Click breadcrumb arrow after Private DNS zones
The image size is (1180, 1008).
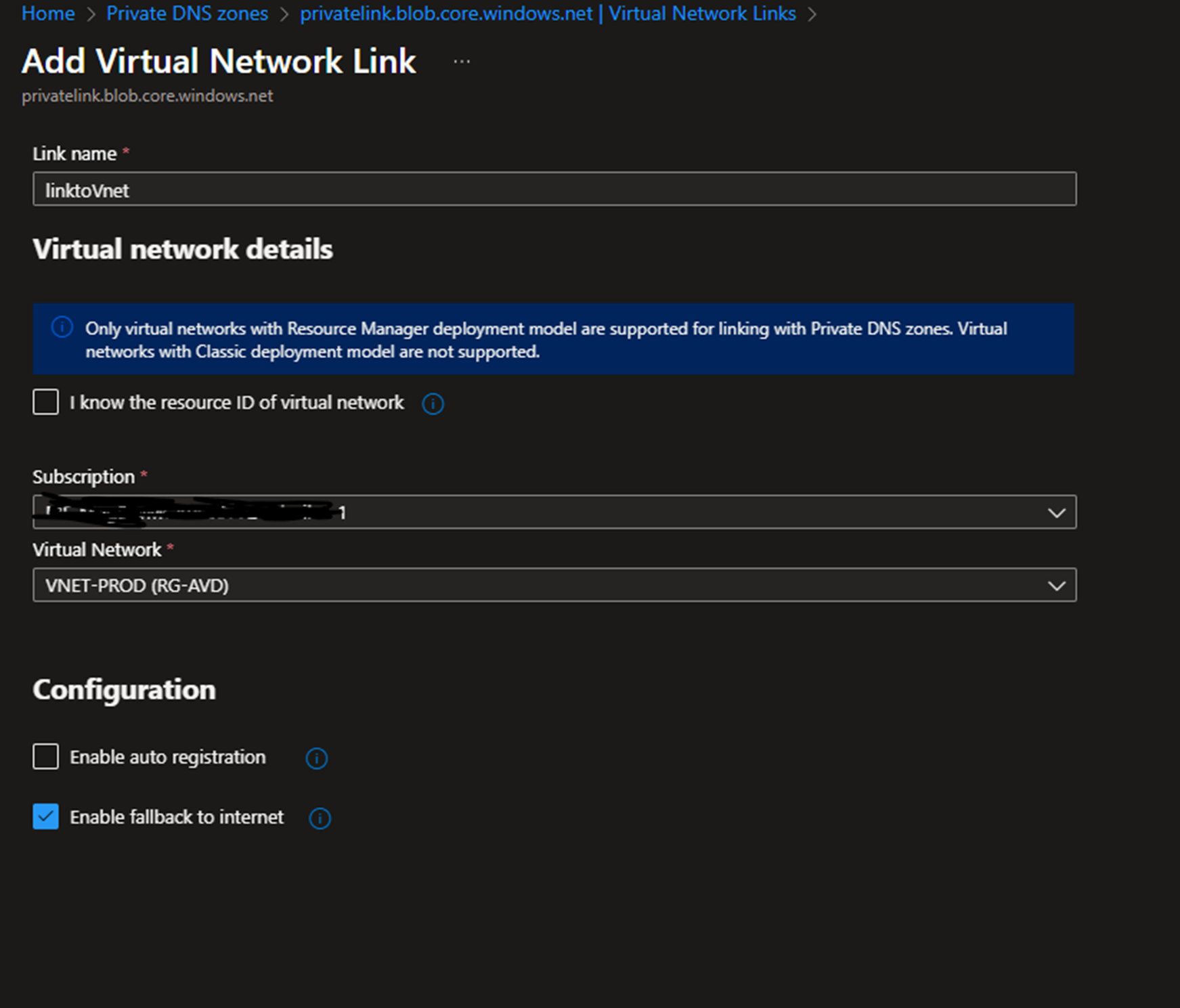(x=284, y=14)
